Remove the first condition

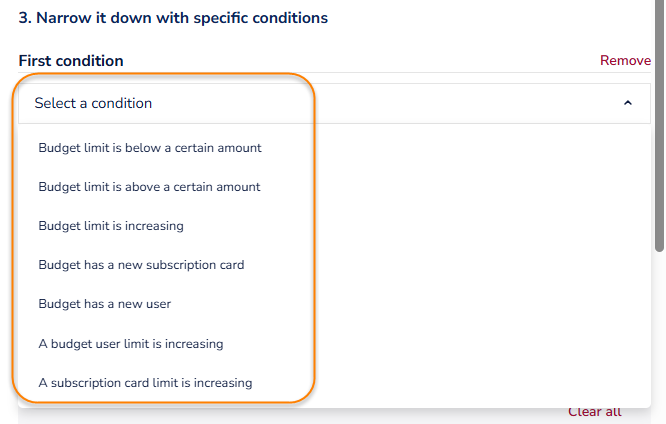click(x=625, y=61)
